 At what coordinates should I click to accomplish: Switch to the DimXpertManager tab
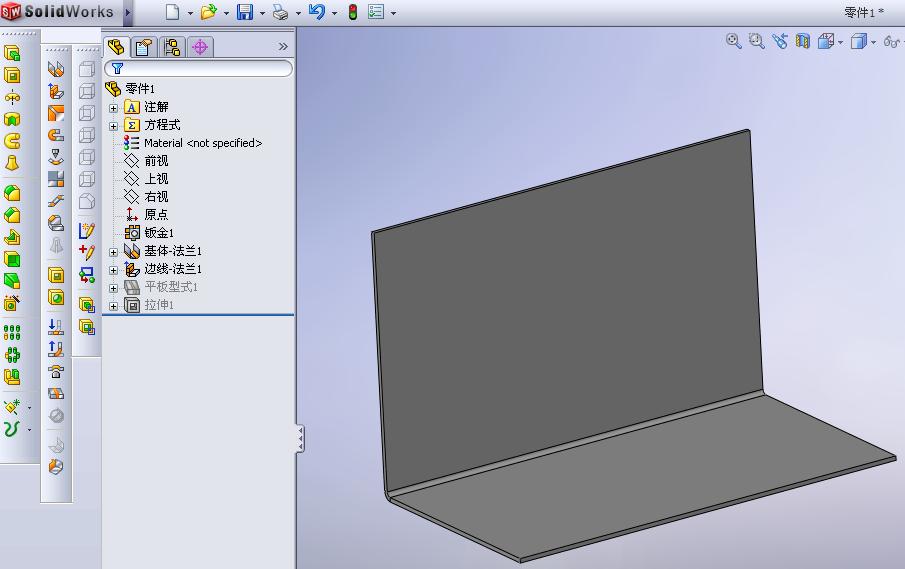point(200,47)
